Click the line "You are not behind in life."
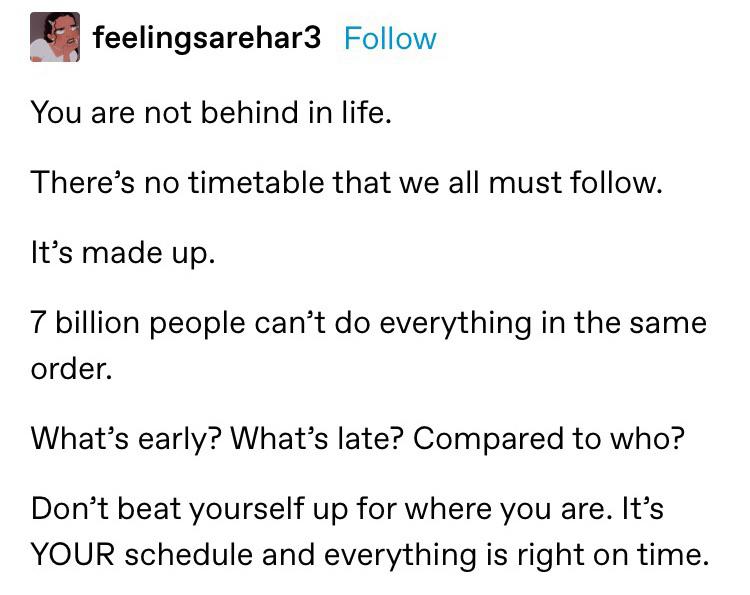Image resolution: width=750 pixels, height=595 pixels. click(211, 112)
